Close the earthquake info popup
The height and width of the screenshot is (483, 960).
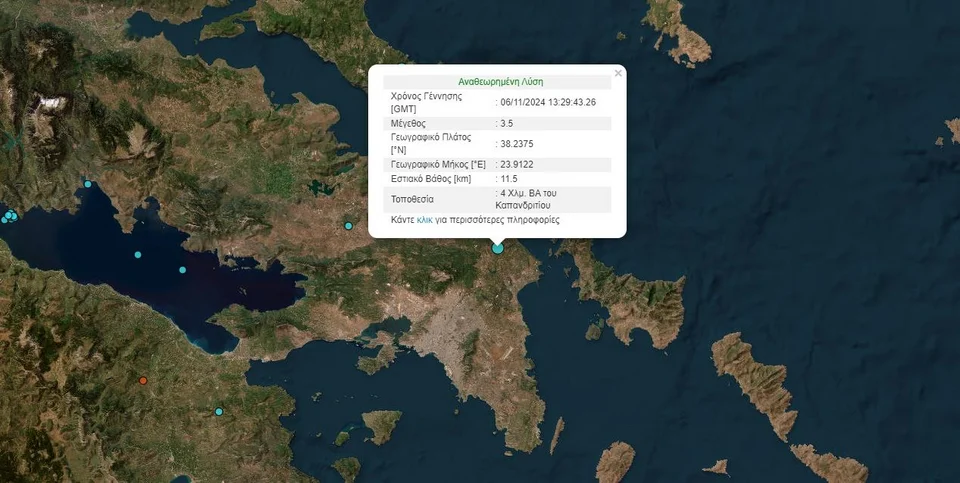[618, 73]
